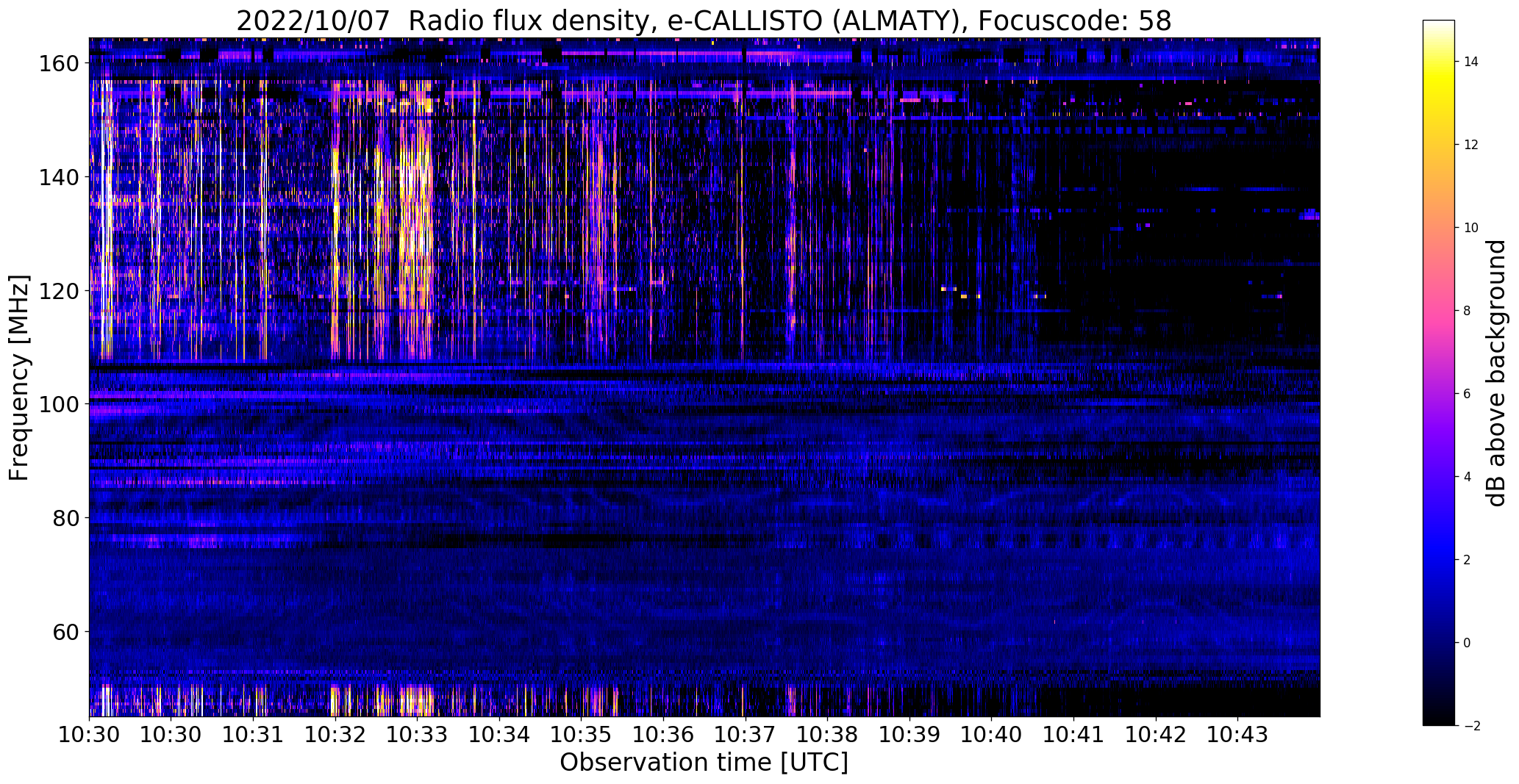Image resolution: width=1519 pixels, height=784 pixels.
Task: Select the 60 frequency tick label
Action: (x=65, y=632)
